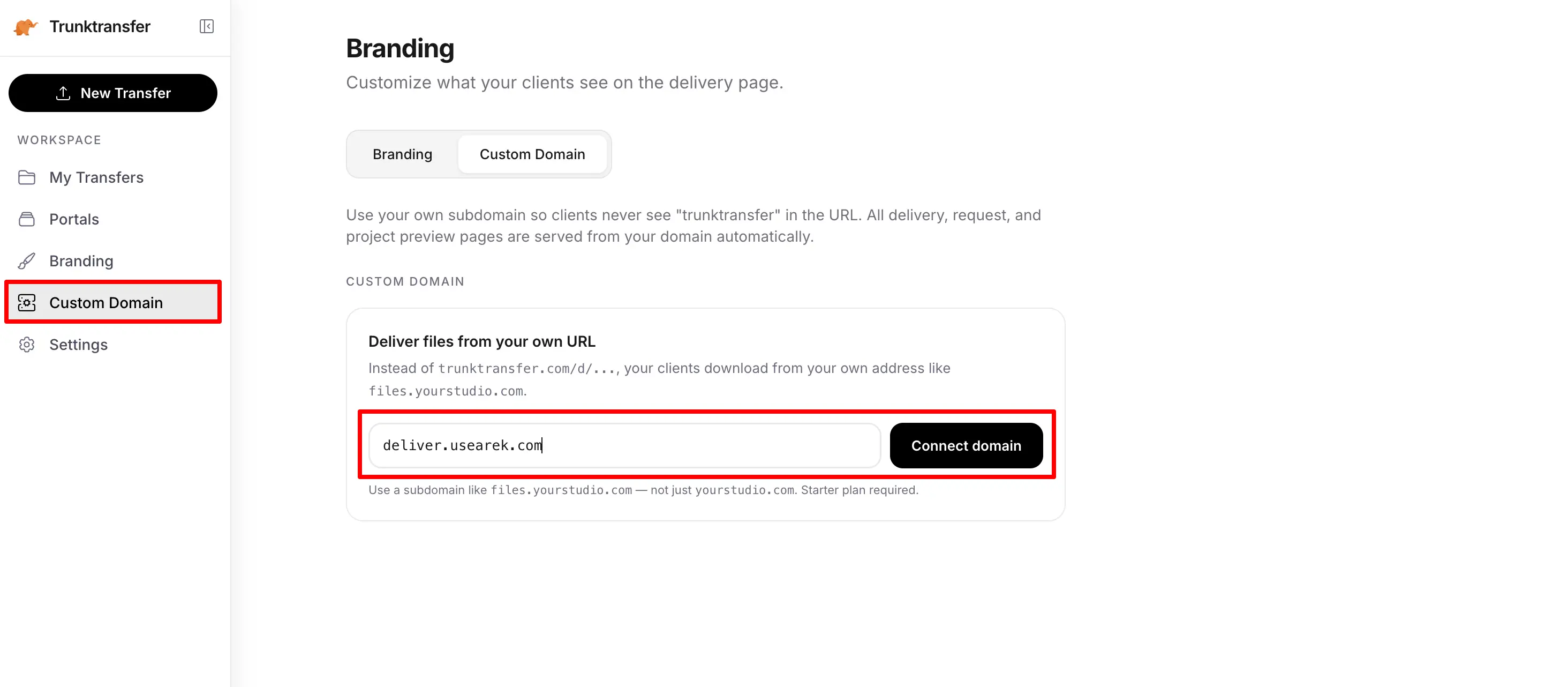Collapse the sidebar panel icon

206,26
